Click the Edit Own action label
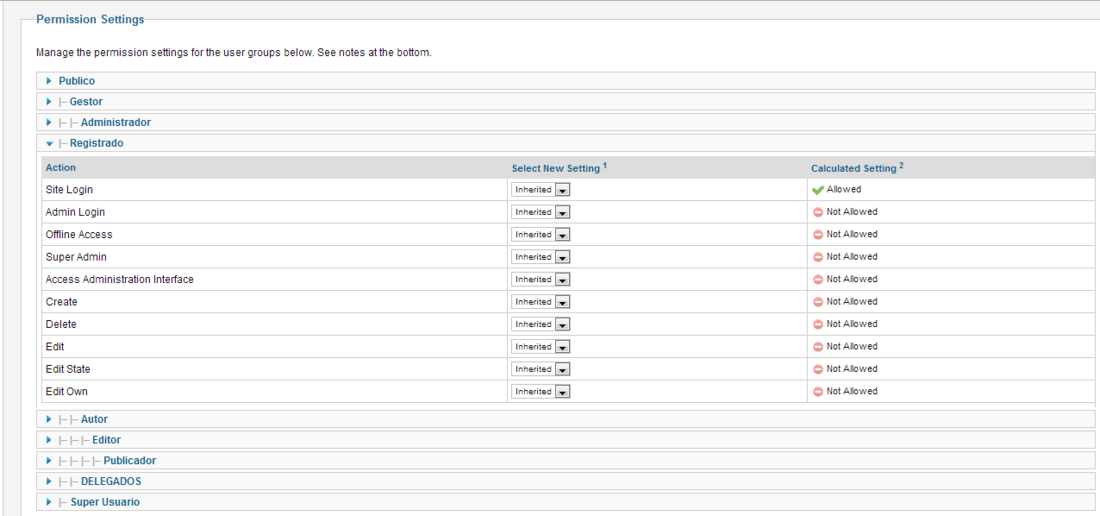The image size is (1100, 516). [67, 392]
